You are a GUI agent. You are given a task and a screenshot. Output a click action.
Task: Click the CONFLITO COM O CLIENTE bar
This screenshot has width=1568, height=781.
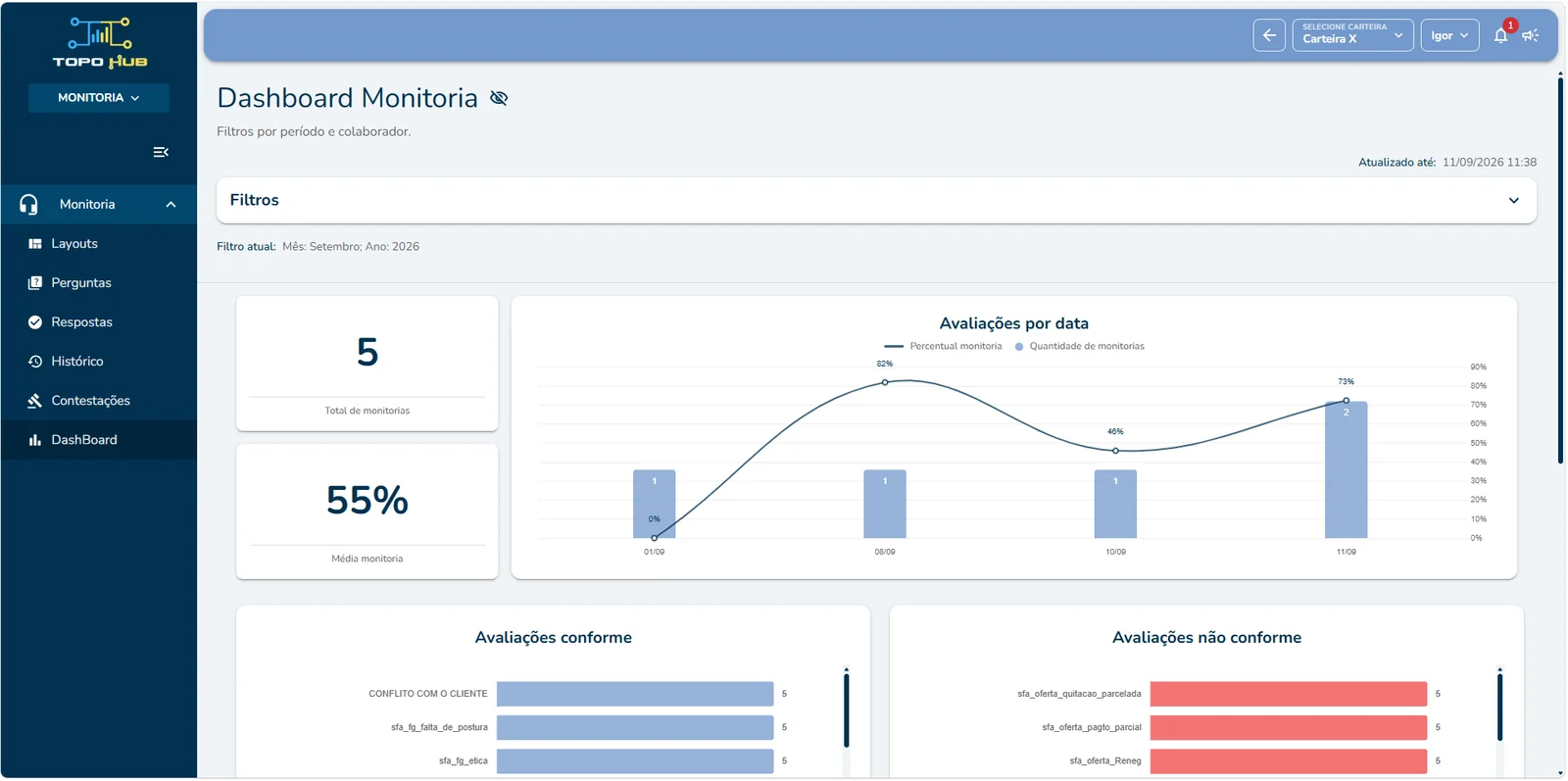coord(635,694)
